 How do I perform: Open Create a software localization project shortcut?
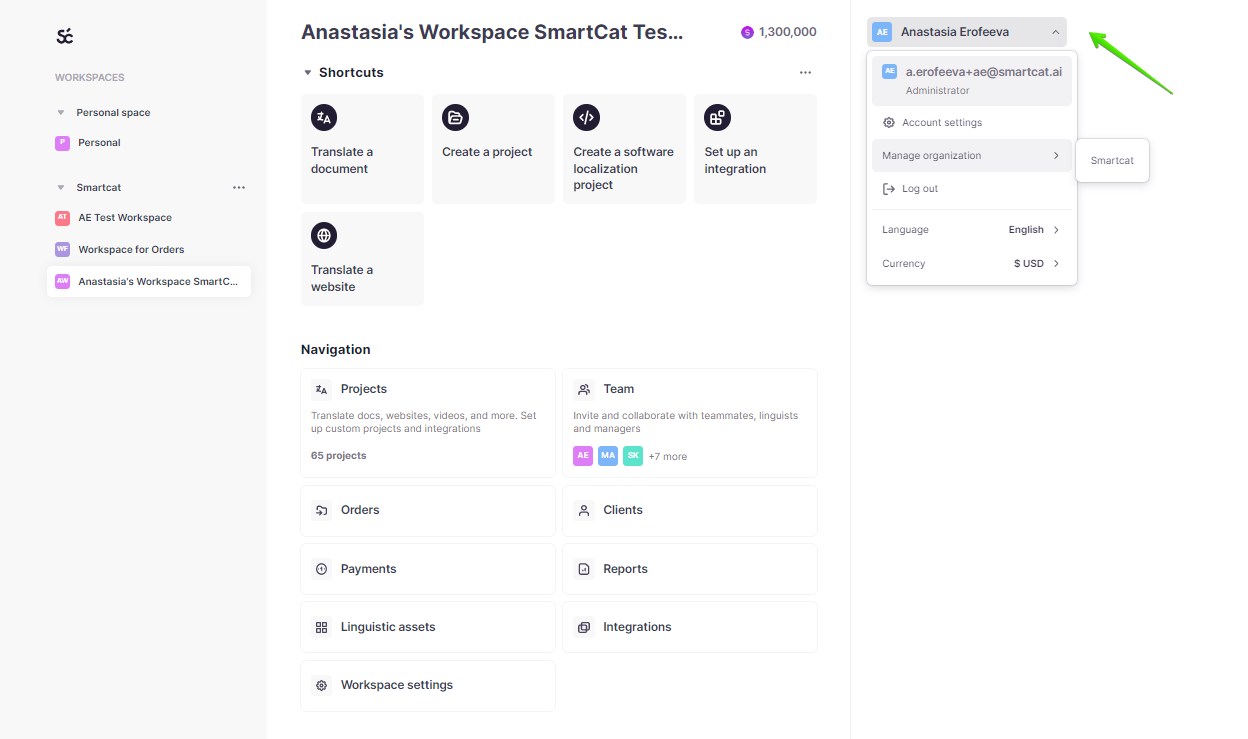624,149
